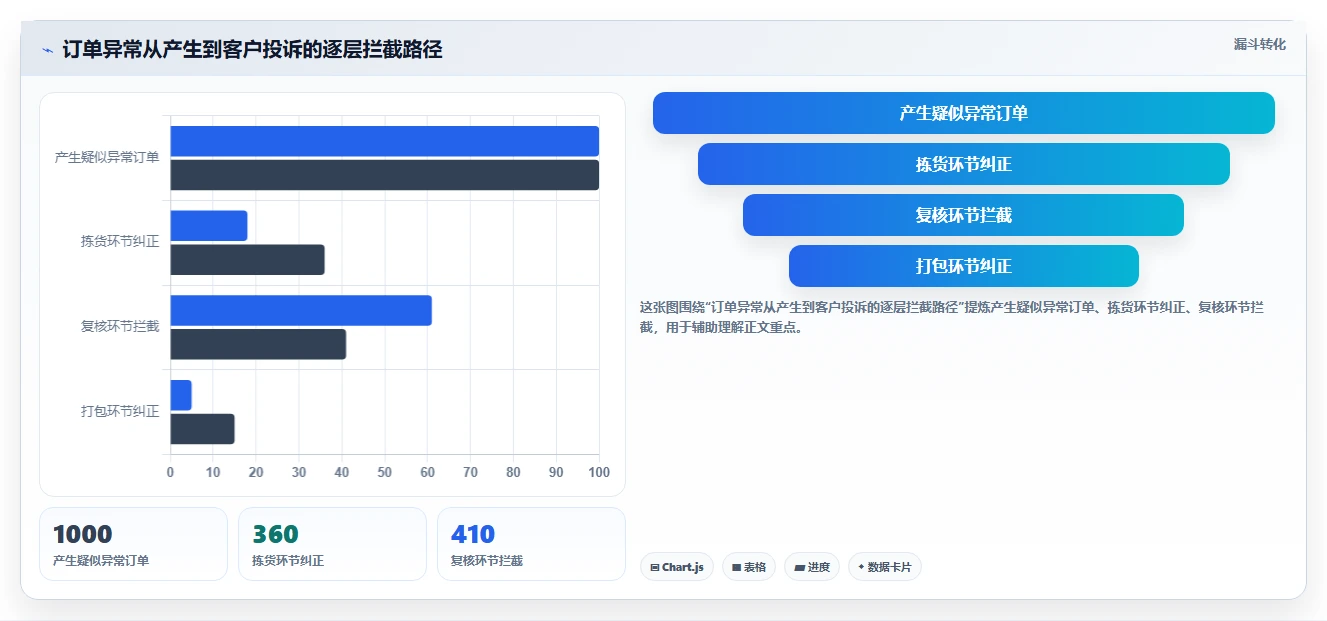Click dark bar for 产生疑似异常订单

click(x=384, y=175)
